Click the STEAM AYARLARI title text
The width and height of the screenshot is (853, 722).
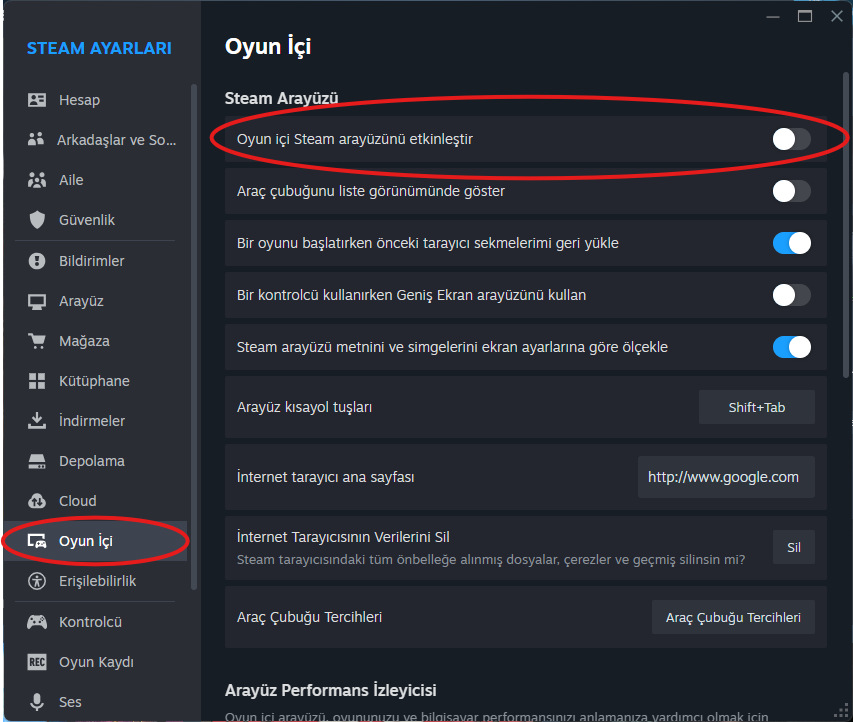pyautogui.click(x=99, y=48)
